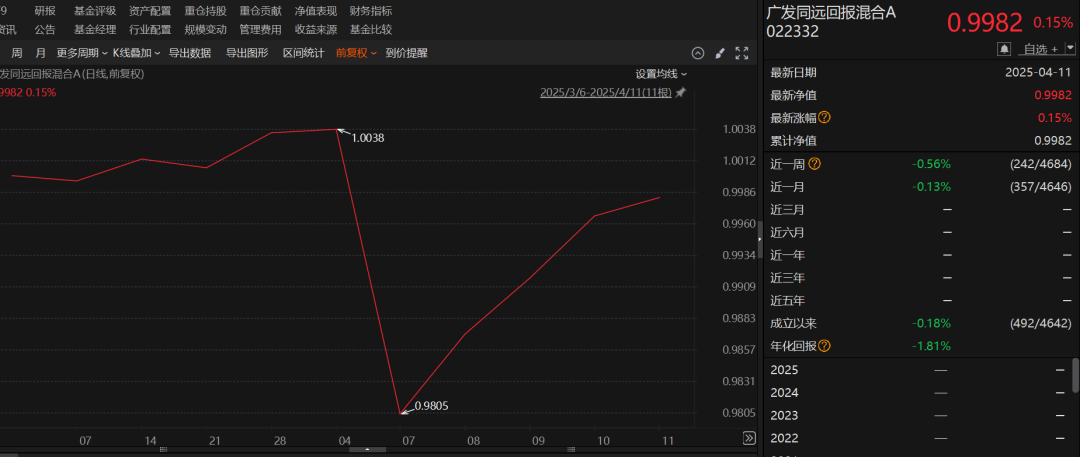Click help icon next to 最新涨幅
The height and width of the screenshot is (457, 1080).
click(x=825, y=117)
